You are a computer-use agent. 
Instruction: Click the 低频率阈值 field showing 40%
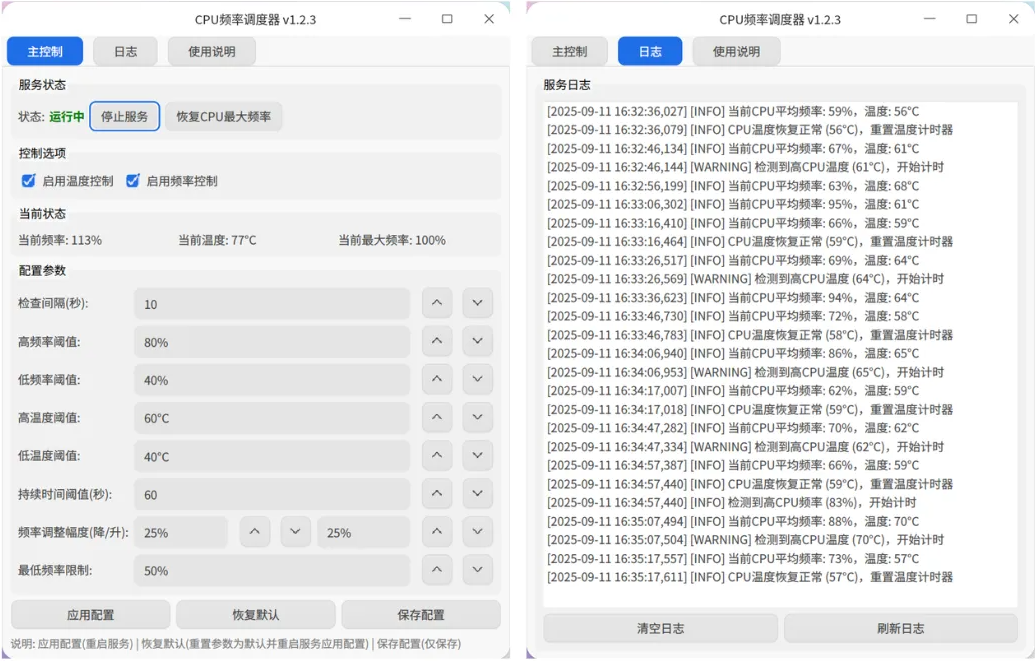click(272, 380)
